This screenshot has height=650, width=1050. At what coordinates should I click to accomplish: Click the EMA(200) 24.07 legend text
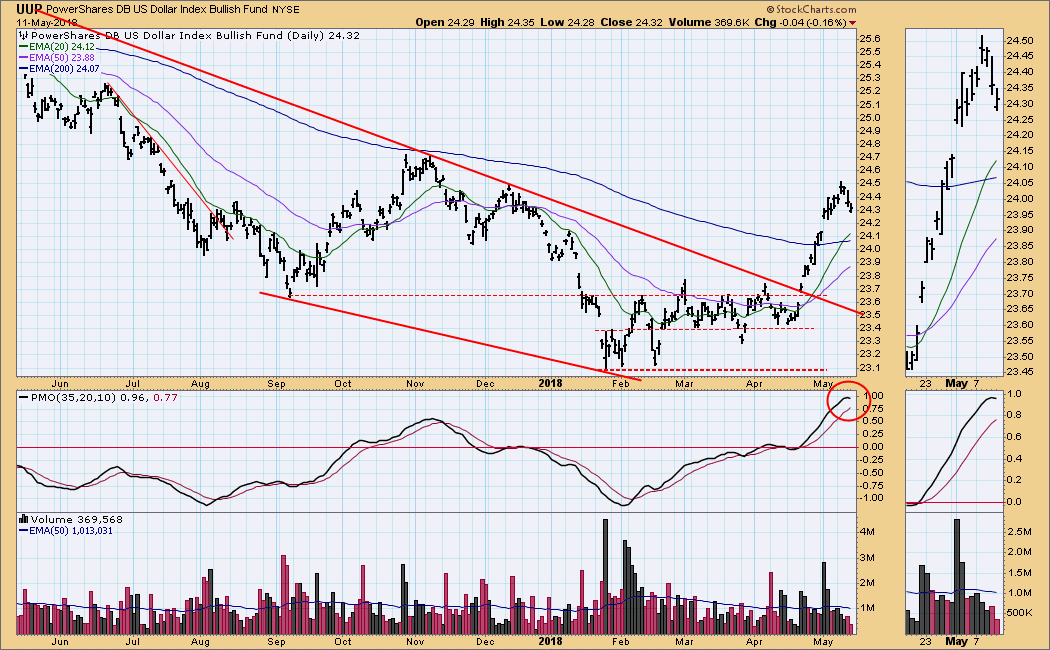coord(64,68)
